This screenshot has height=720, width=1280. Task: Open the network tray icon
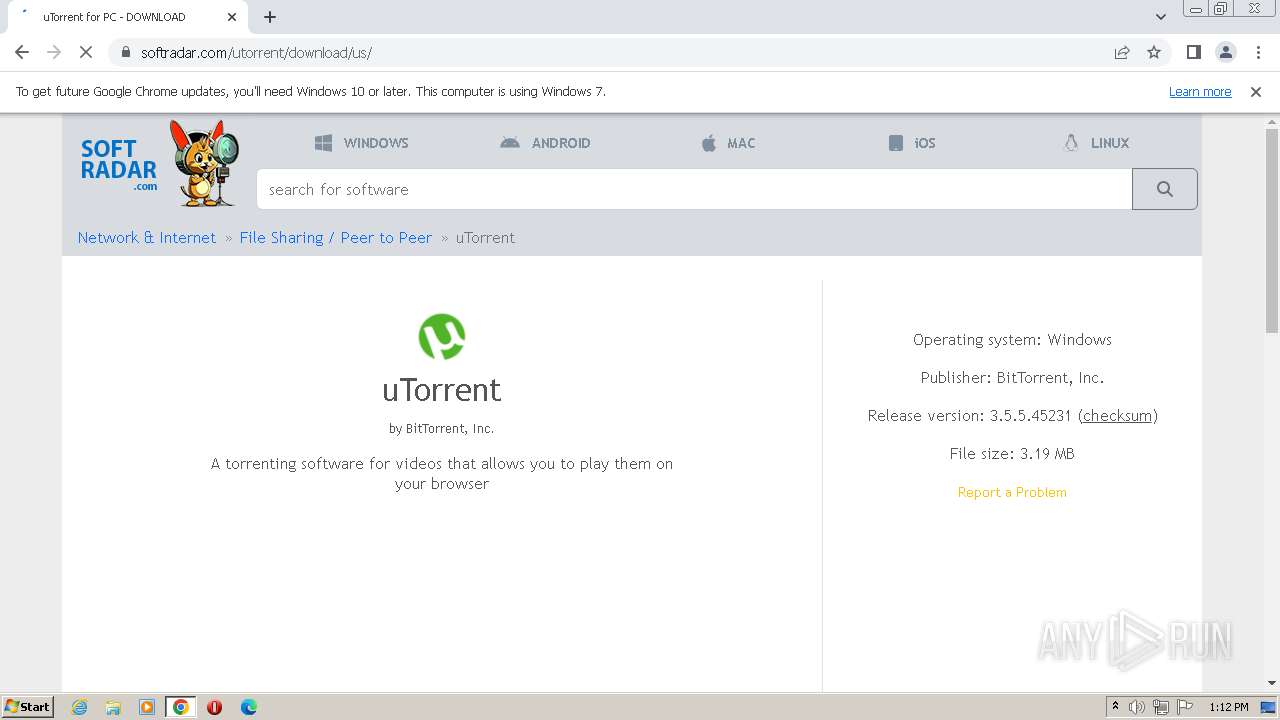coord(1161,707)
